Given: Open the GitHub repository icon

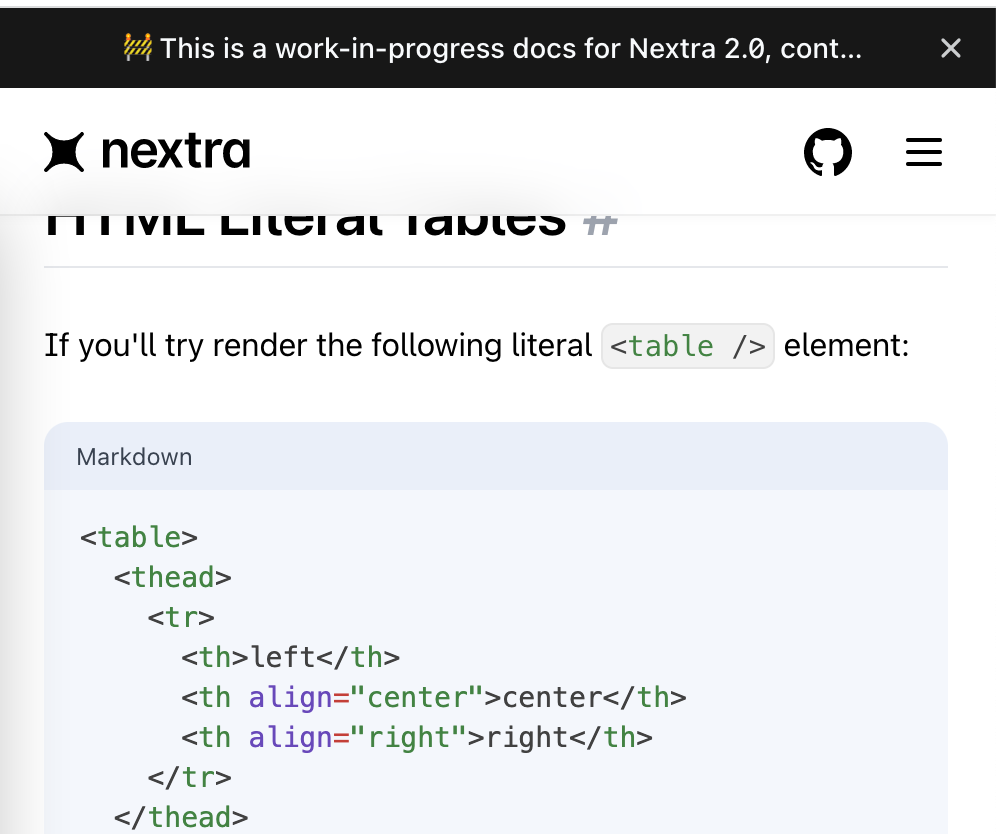Looking at the screenshot, I should [x=828, y=151].
